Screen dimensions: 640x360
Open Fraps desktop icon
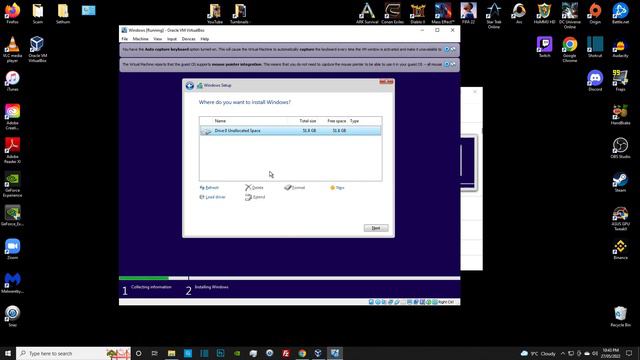[620, 80]
